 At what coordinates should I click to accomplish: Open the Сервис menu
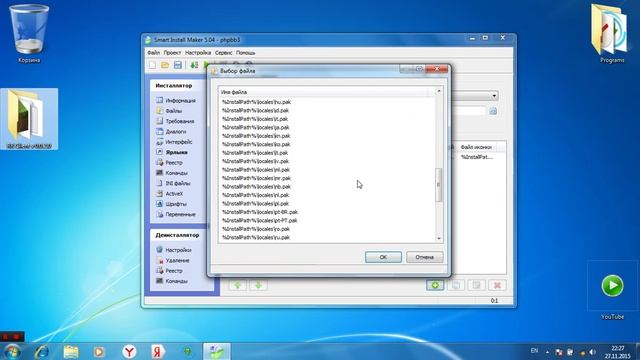(223, 53)
